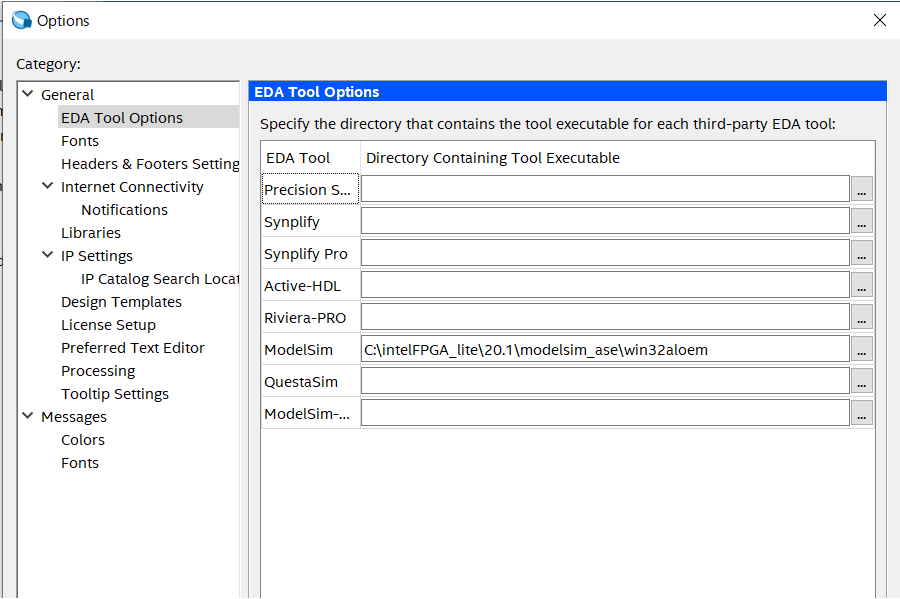Open Colors under Messages
Viewport: 900px width, 599px height.
pyautogui.click(x=83, y=440)
